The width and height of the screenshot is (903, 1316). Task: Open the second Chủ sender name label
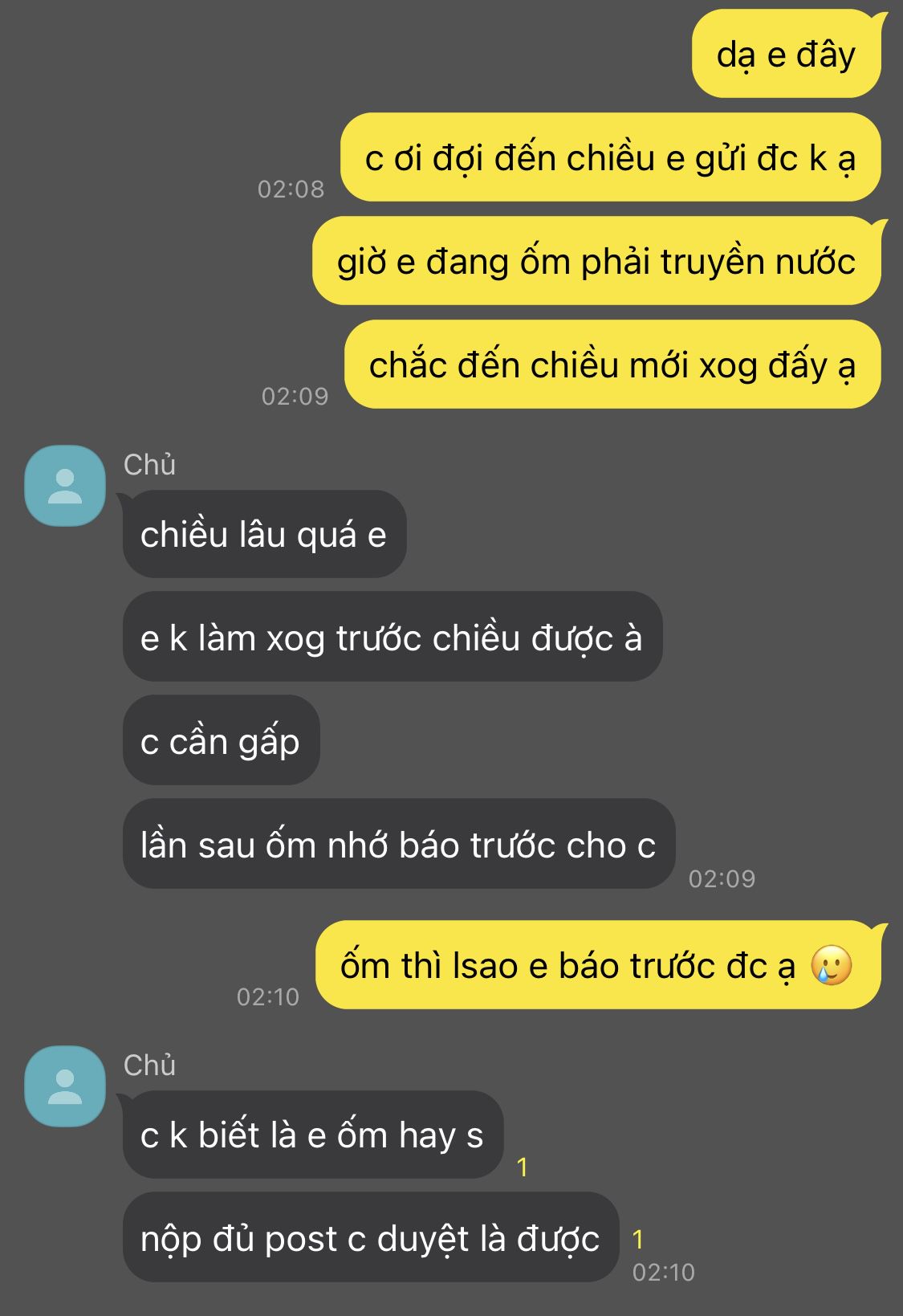pos(149,1065)
